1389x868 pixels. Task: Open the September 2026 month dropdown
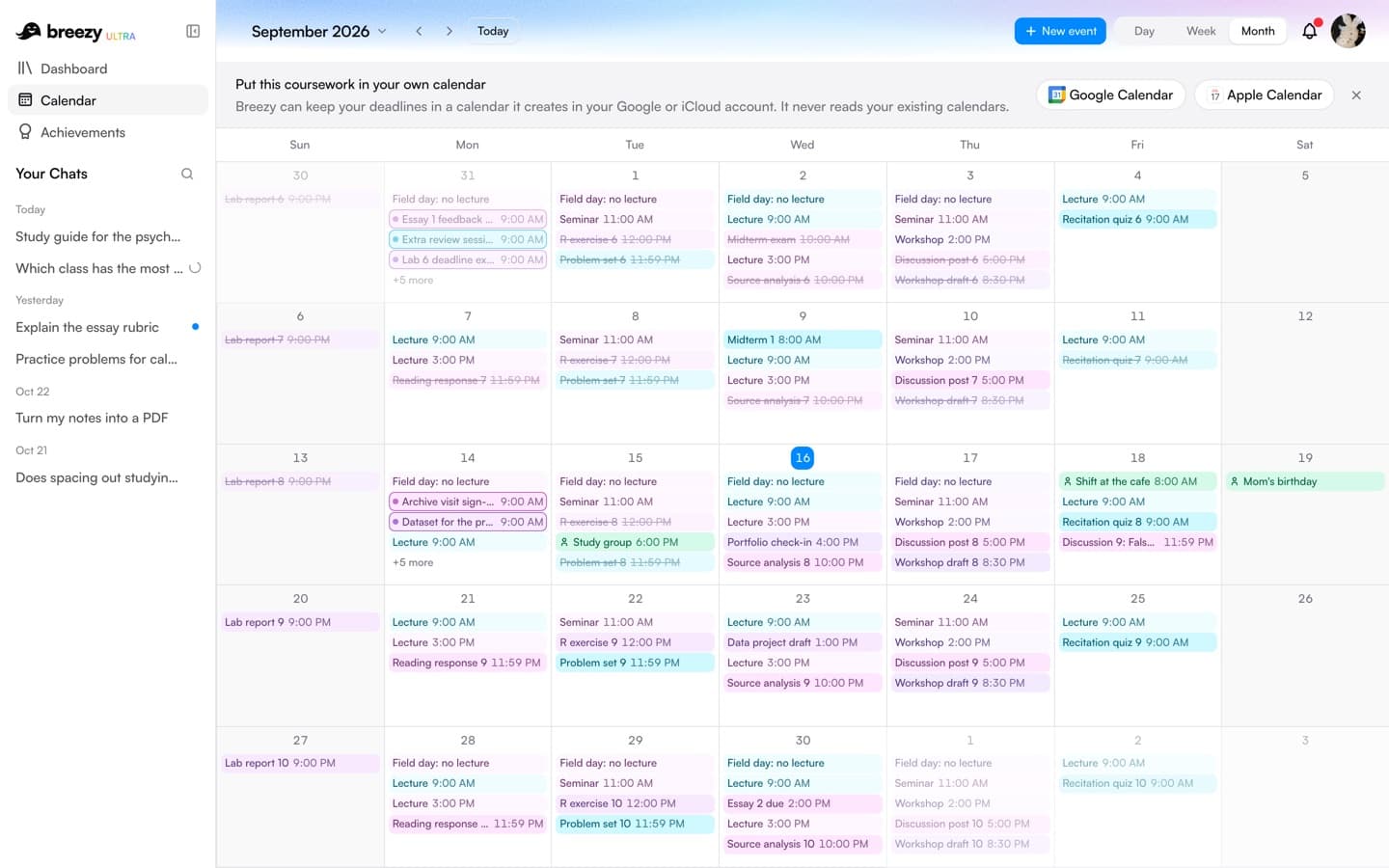(x=319, y=31)
